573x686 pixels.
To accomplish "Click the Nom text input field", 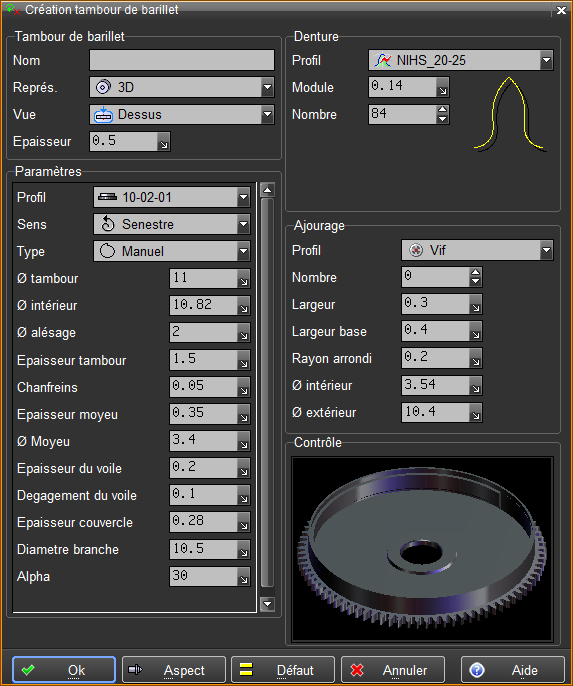I will 182,60.
